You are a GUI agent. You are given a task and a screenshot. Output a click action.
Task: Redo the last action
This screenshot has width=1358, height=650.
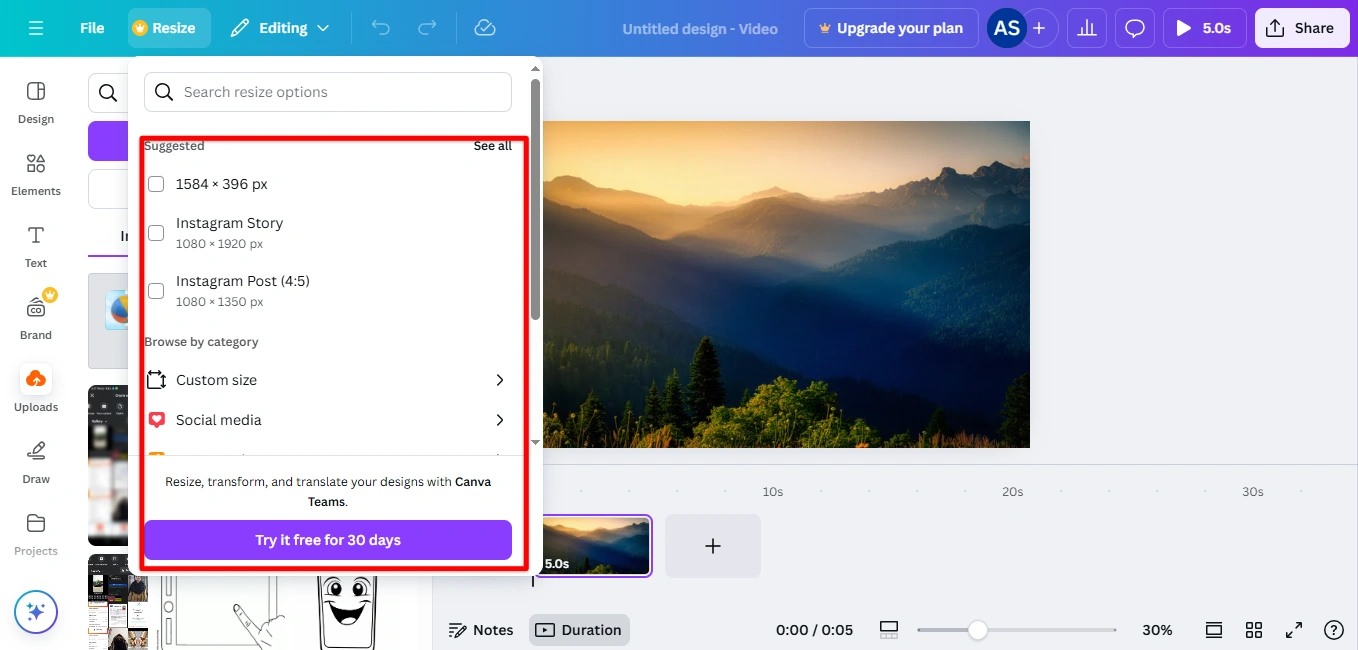[x=427, y=28]
